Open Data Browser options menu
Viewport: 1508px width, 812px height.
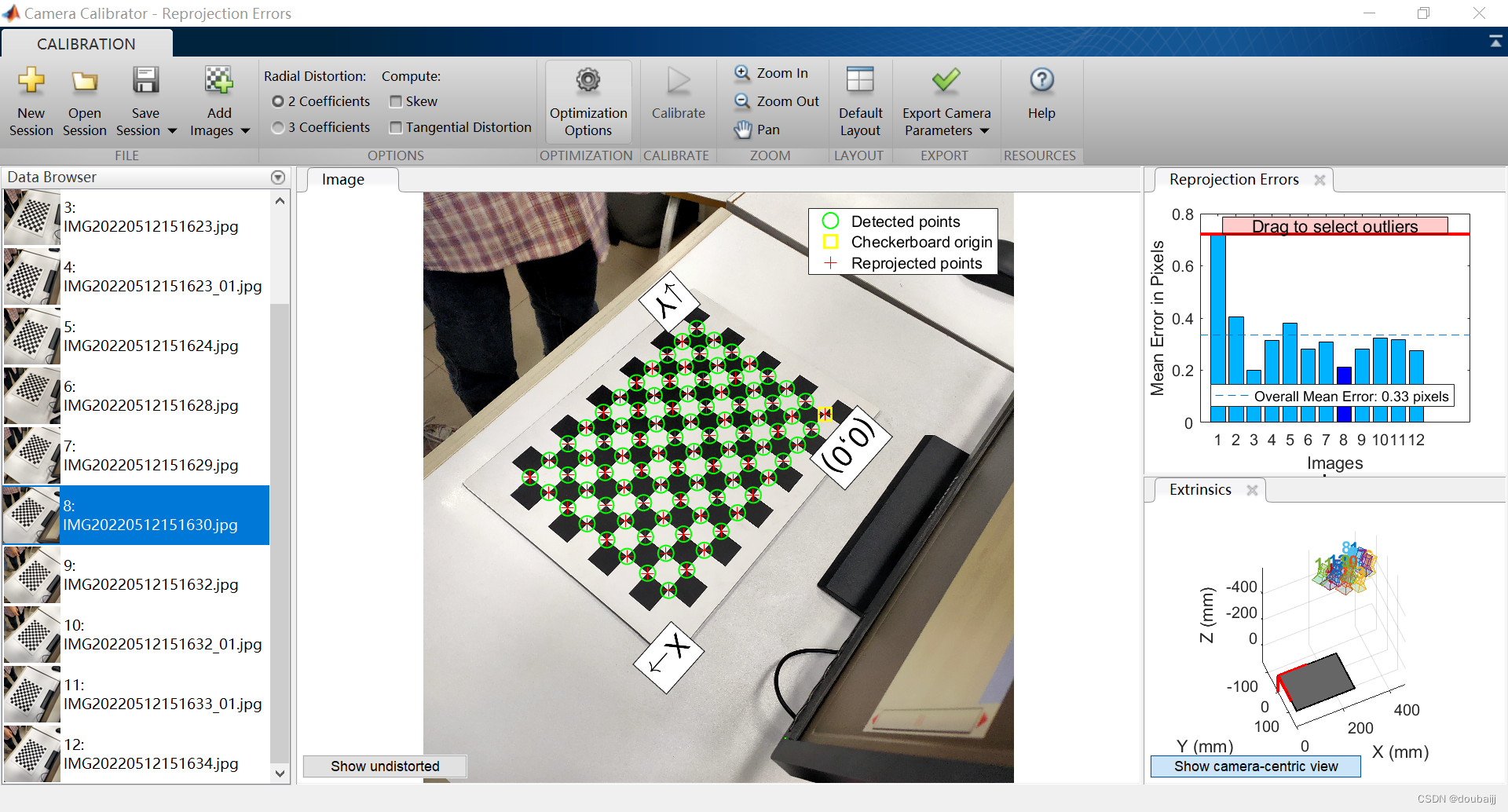tap(278, 177)
